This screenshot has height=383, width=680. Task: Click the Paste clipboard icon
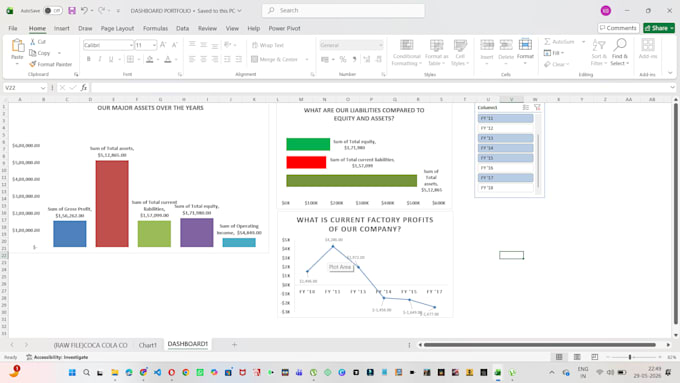[17, 46]
